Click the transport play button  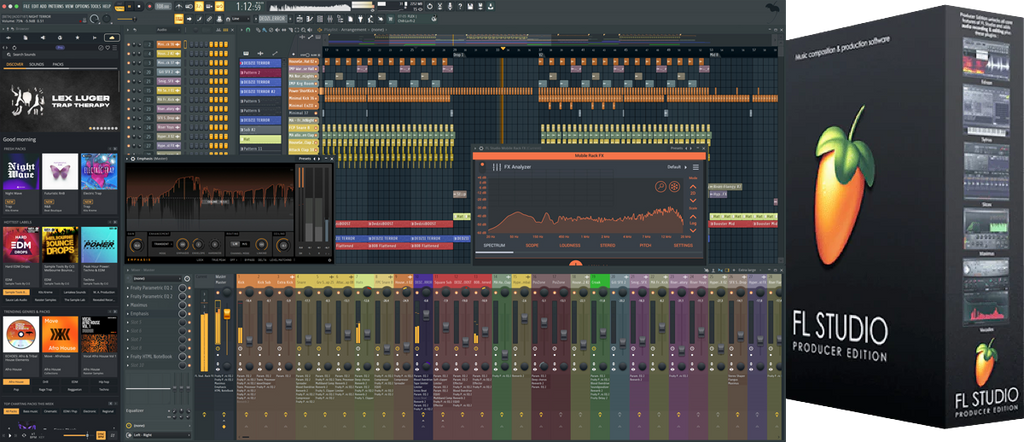(130, 6)
